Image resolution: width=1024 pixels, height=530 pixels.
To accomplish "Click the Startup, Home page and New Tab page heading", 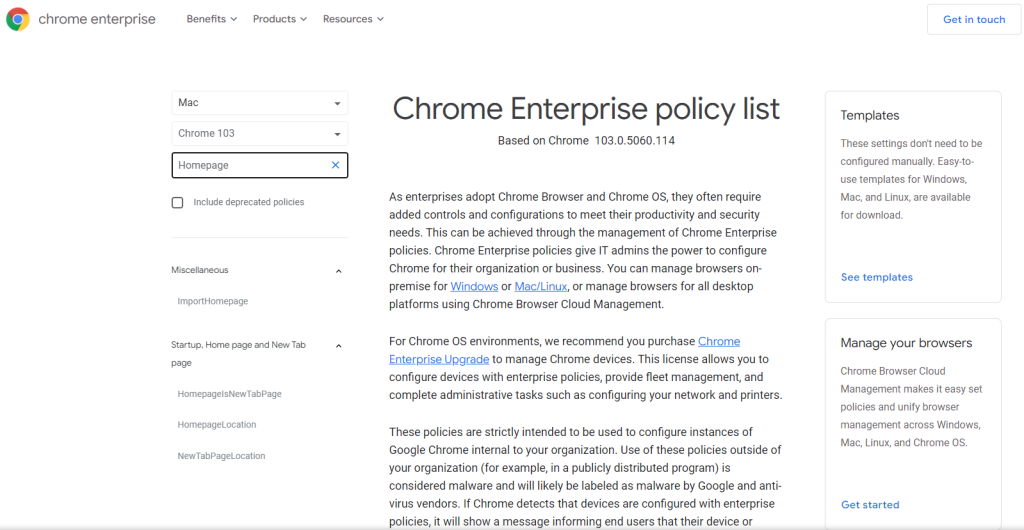I will point(238,354).
